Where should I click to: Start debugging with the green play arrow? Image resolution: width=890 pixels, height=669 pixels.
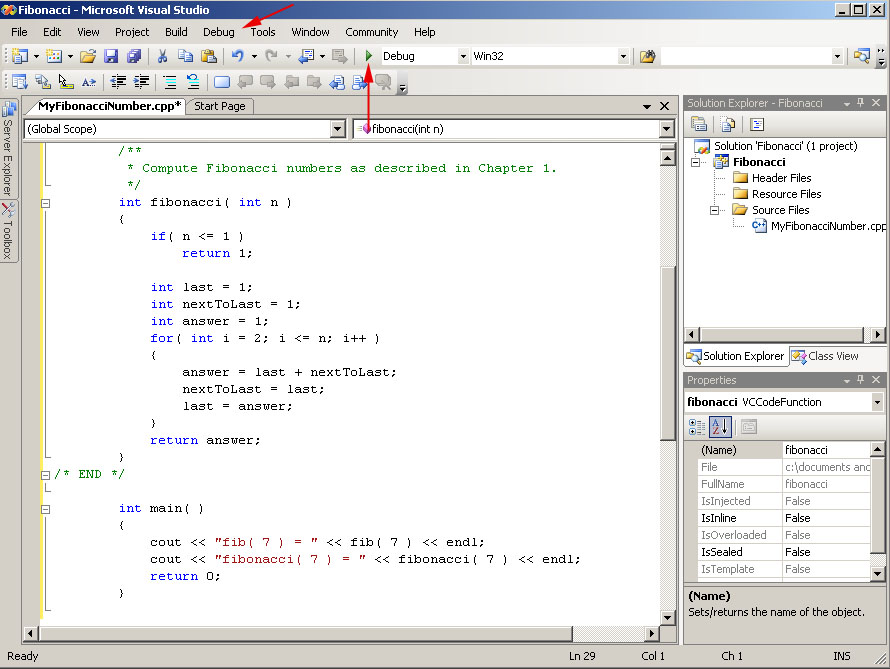pos(368,56)
